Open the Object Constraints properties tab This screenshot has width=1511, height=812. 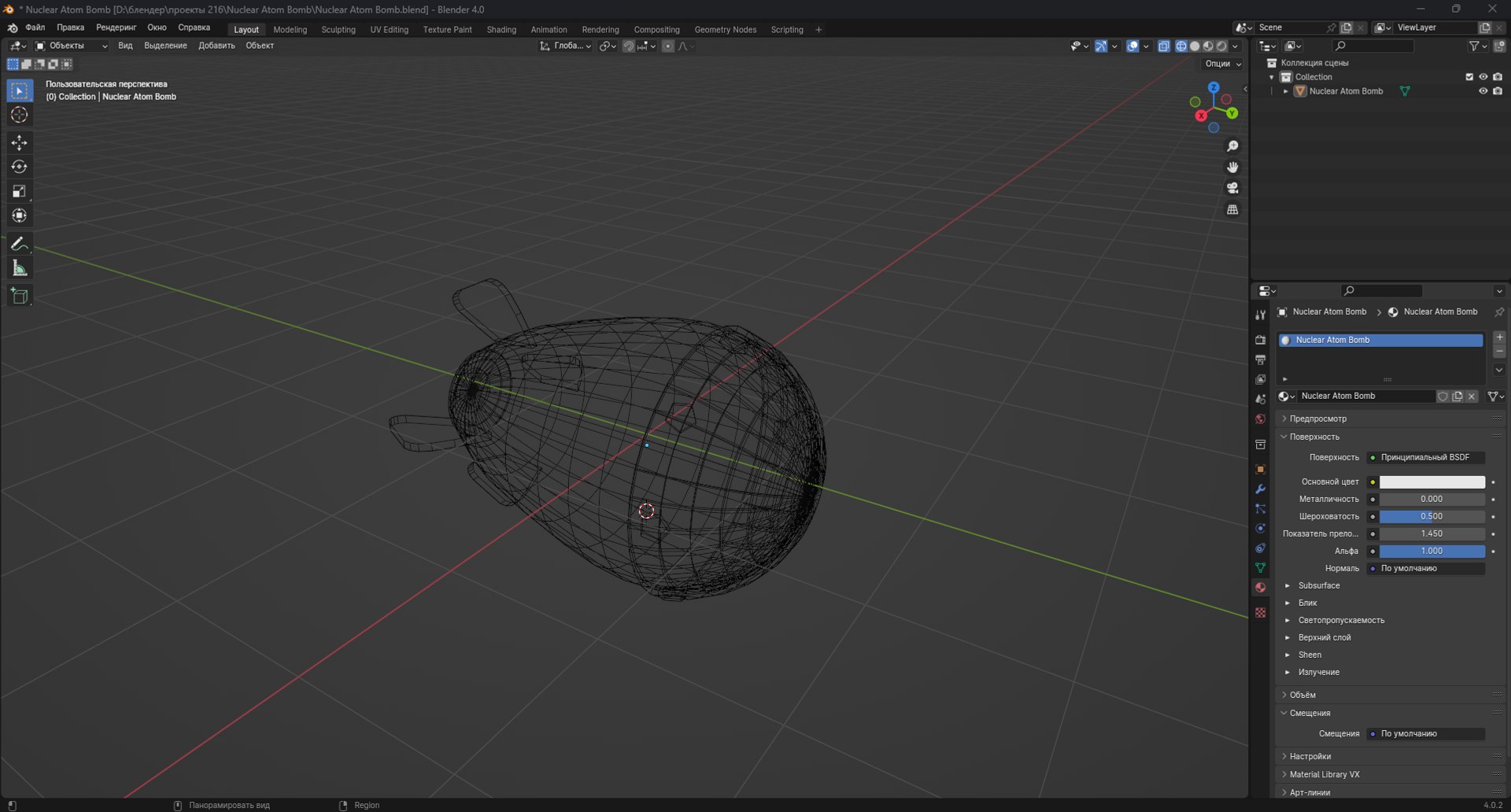pyautogui.click(x=1260, y=548)
